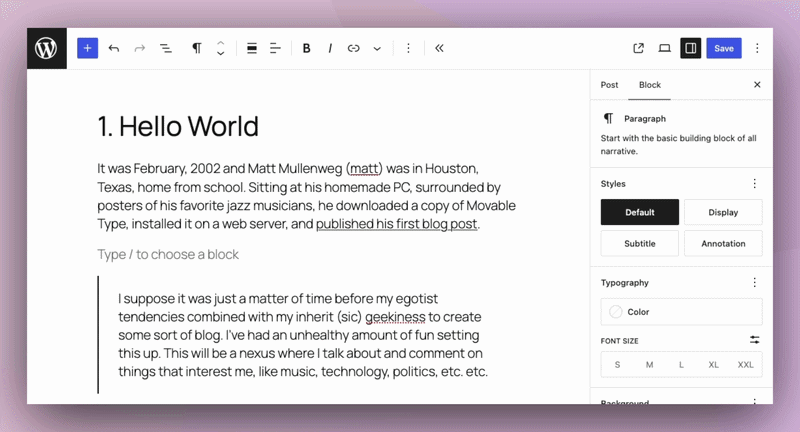The height and width of the screenshot is (432, 800).
Task: Click the first paragraph about February 2002
Action: [x=306, y=196]
